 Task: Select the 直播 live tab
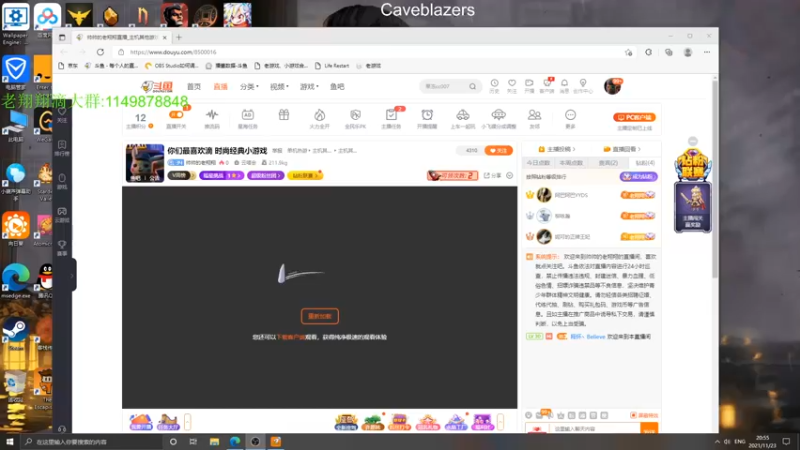220,87
